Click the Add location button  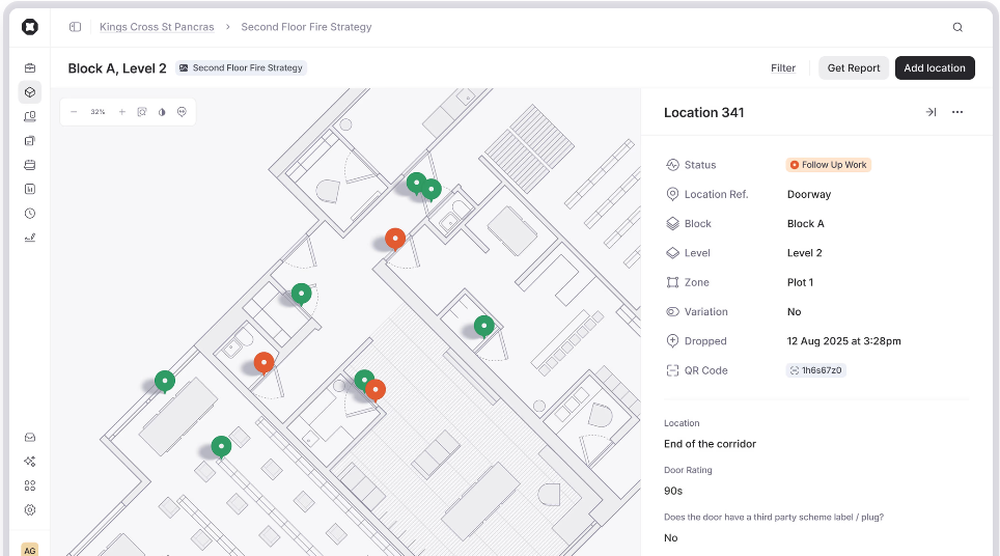click(934, 68)
